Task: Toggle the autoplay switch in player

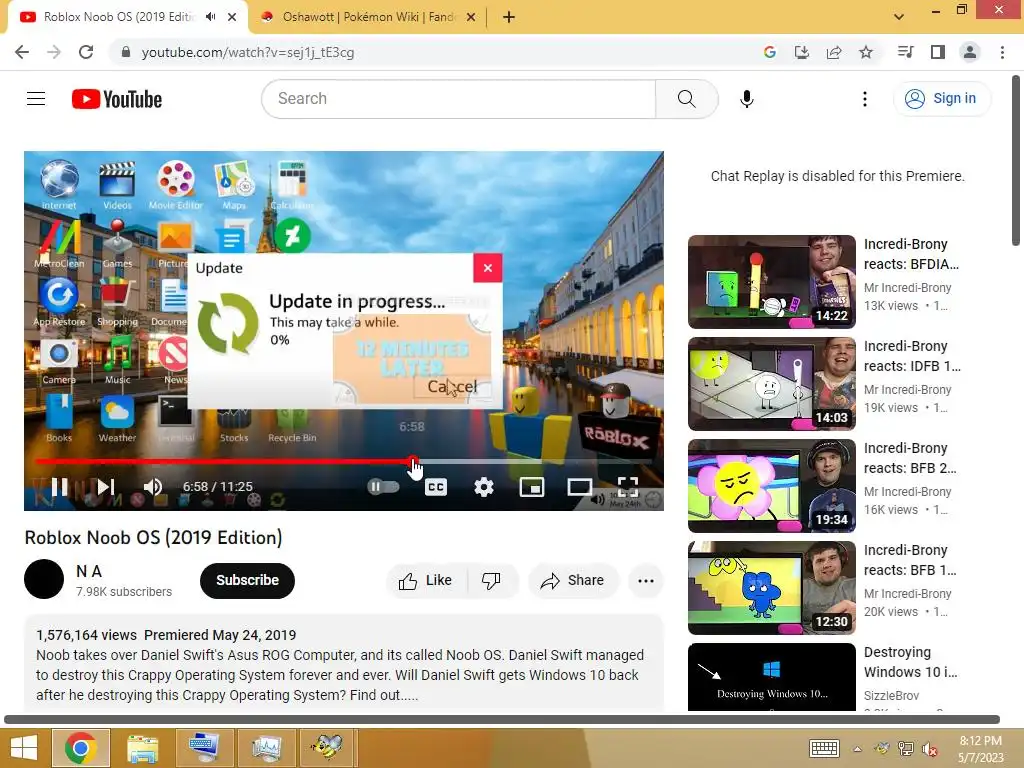Action: (x=383, y=487)
